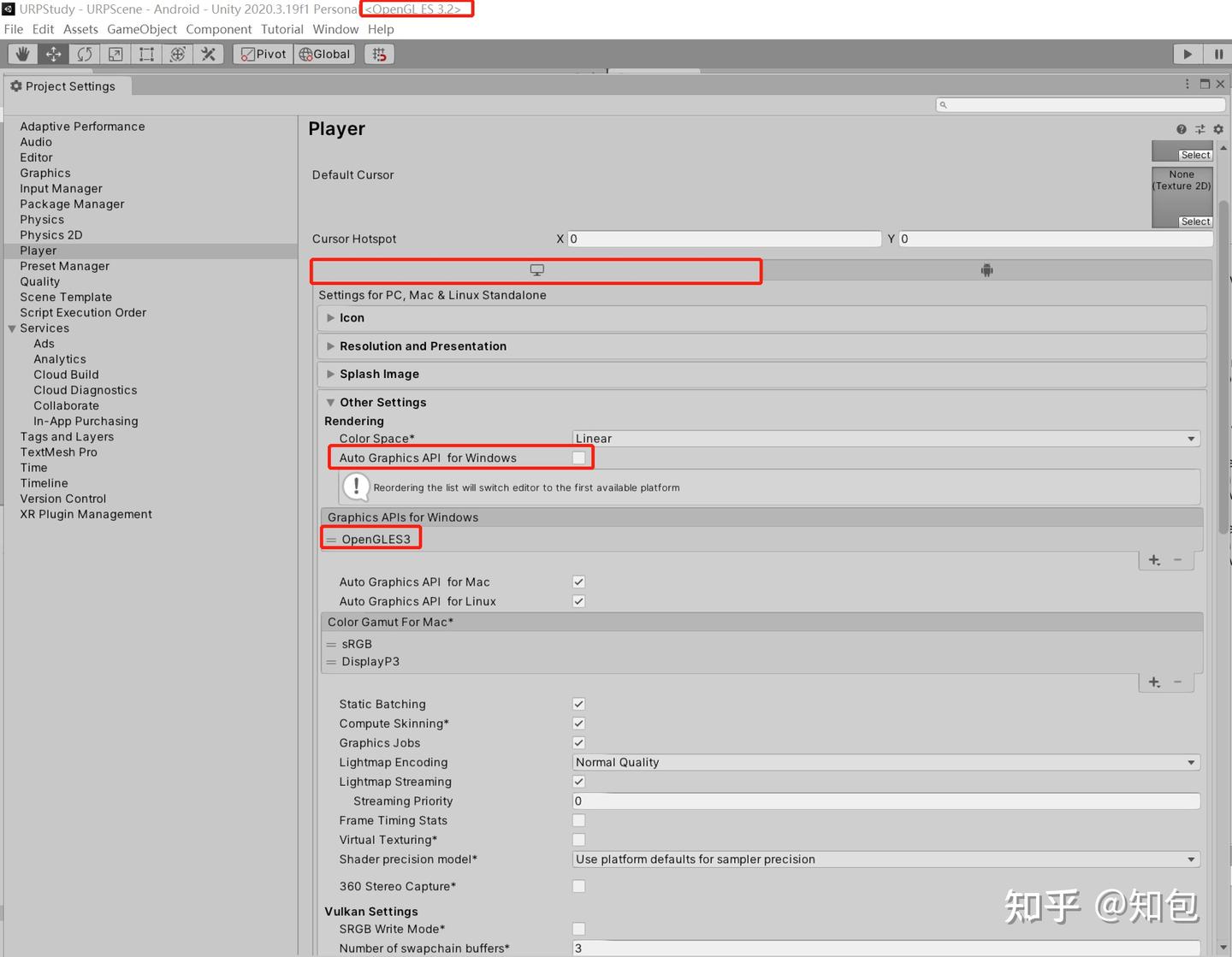Open the Window menu
1232x957 pixels.
[x=335, y=29]
